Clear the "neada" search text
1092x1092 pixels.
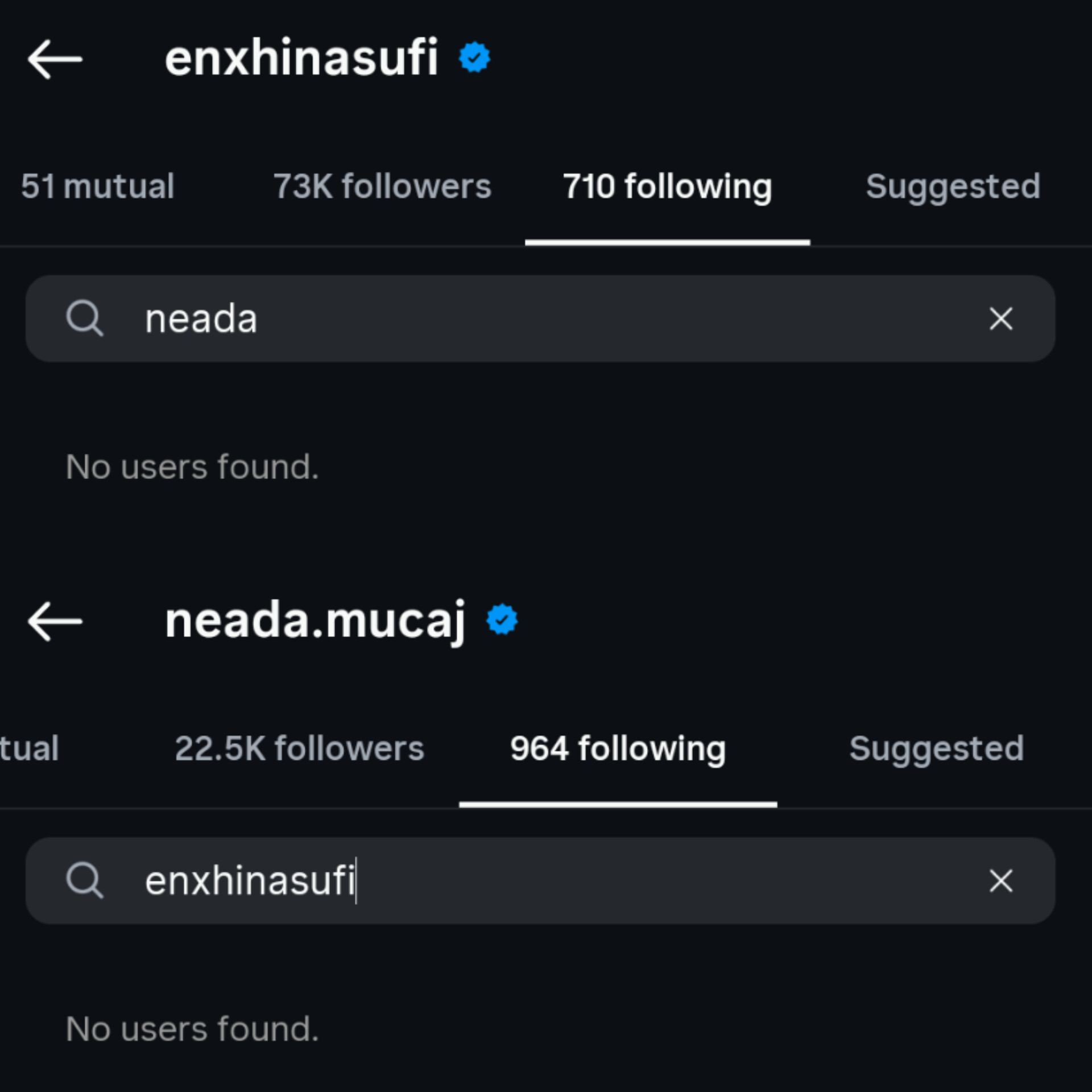[x=1000, y=318]
